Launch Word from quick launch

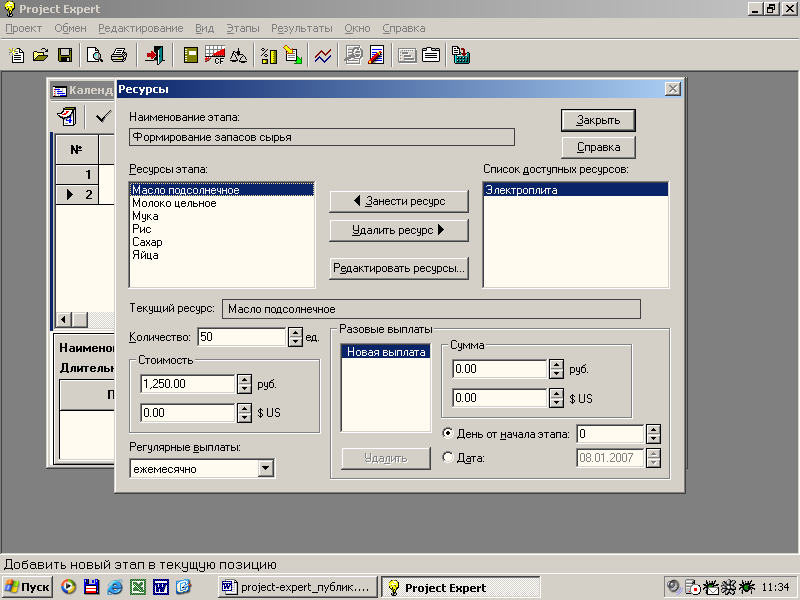pyautogui.click(x=161, y=587)
